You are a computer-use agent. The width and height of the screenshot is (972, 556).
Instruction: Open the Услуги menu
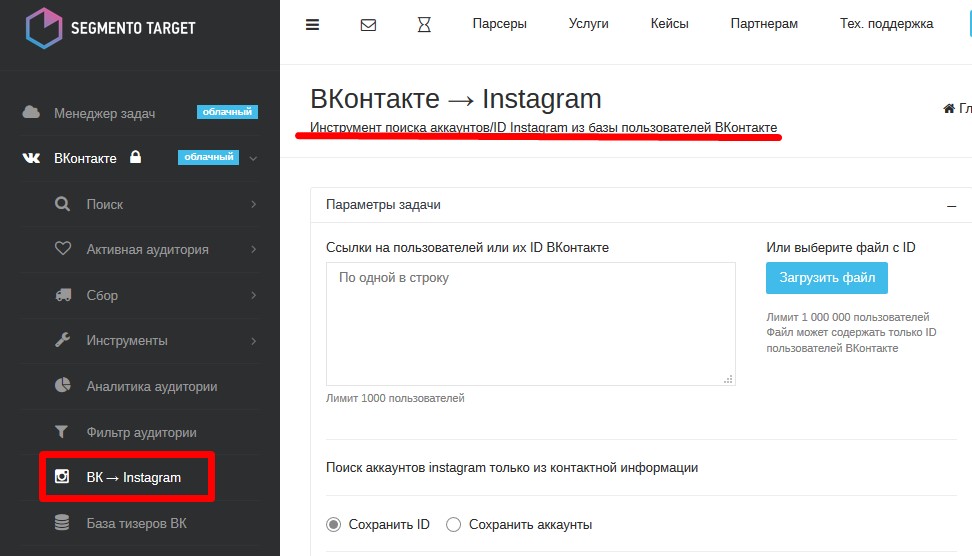pos(588,24)
